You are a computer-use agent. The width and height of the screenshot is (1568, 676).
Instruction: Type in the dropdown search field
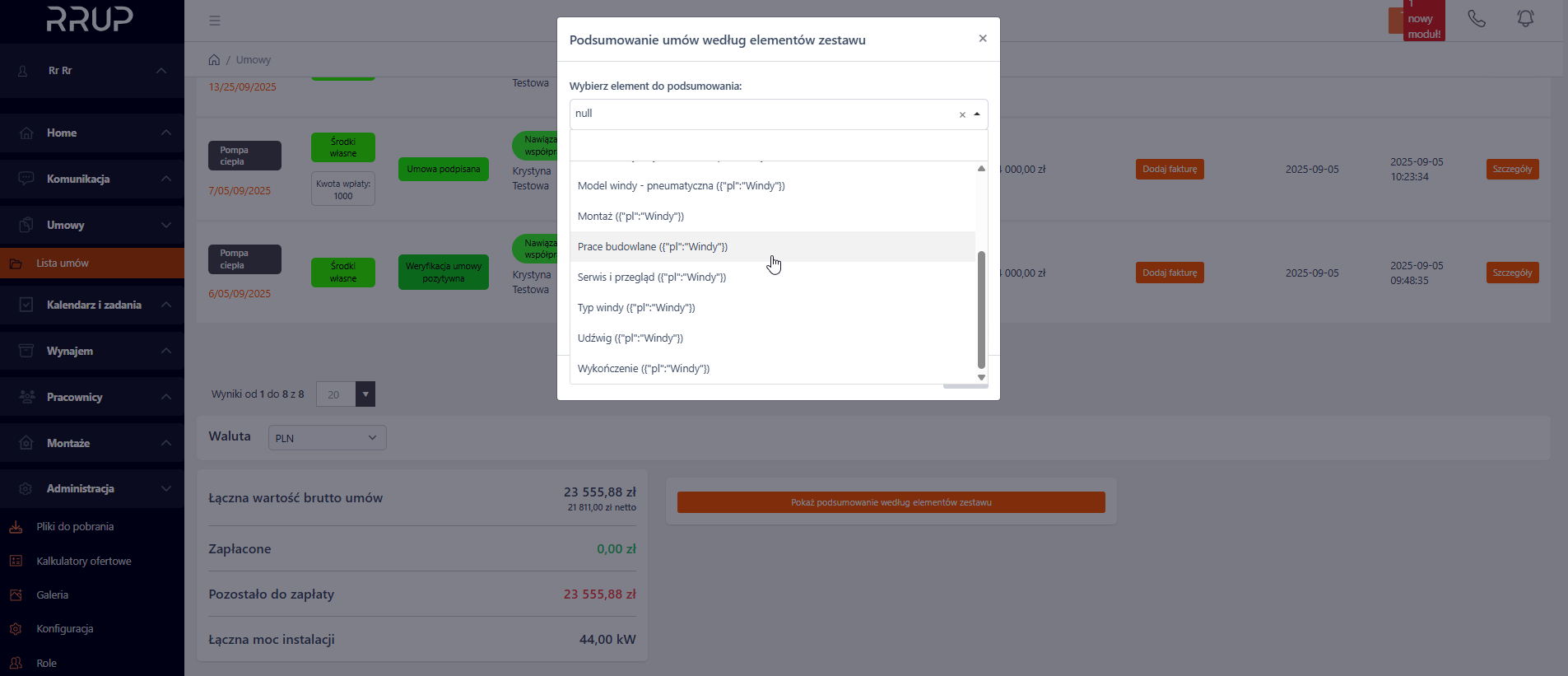[x=778, y=146]
